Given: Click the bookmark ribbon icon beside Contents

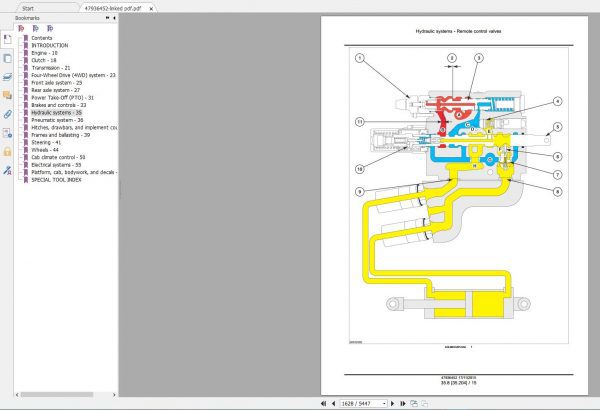Looking at the screenshot, I should point(26,38).
